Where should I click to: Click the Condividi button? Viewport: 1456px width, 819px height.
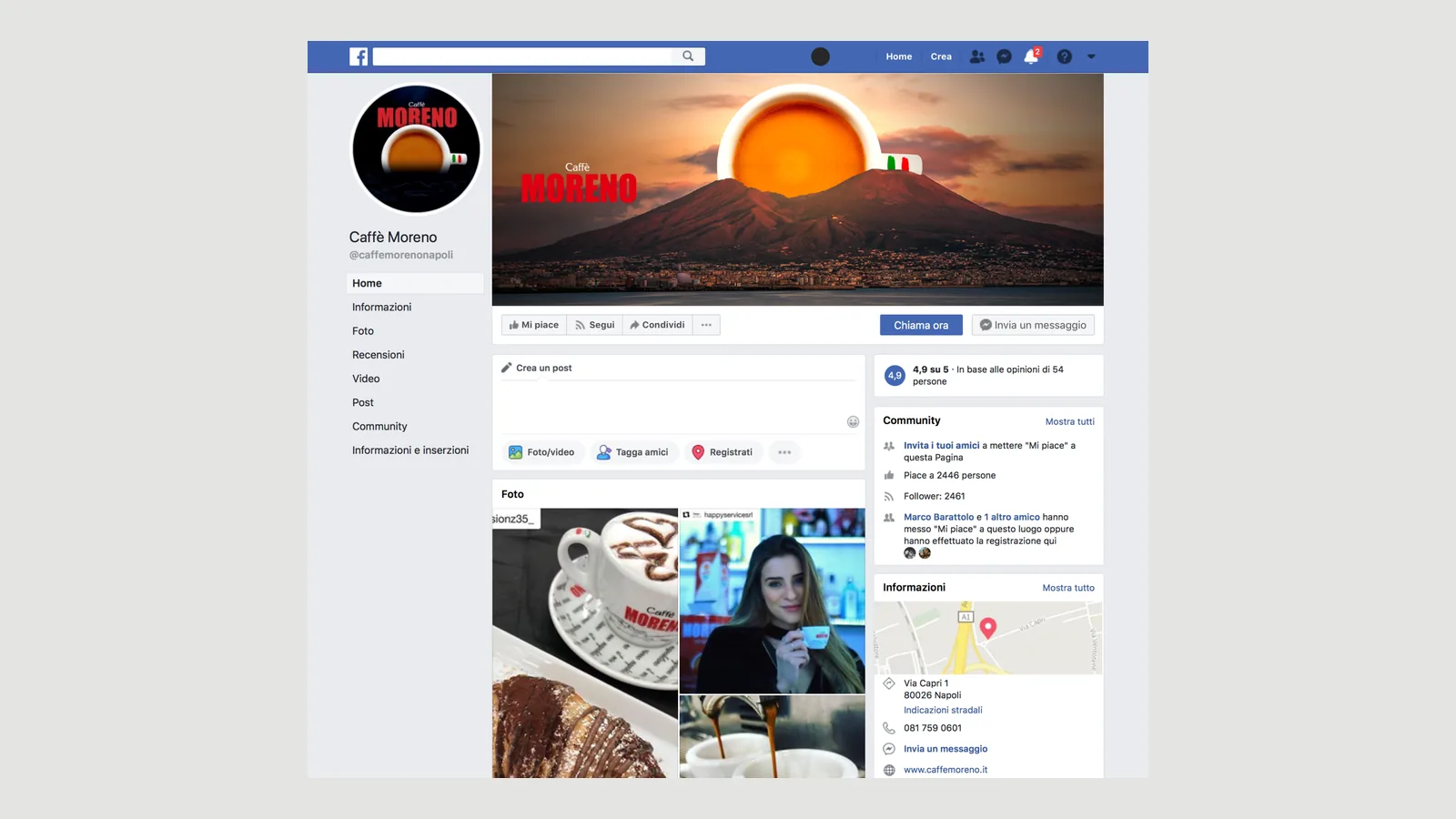pyautogui.click(x=657, y=325)
